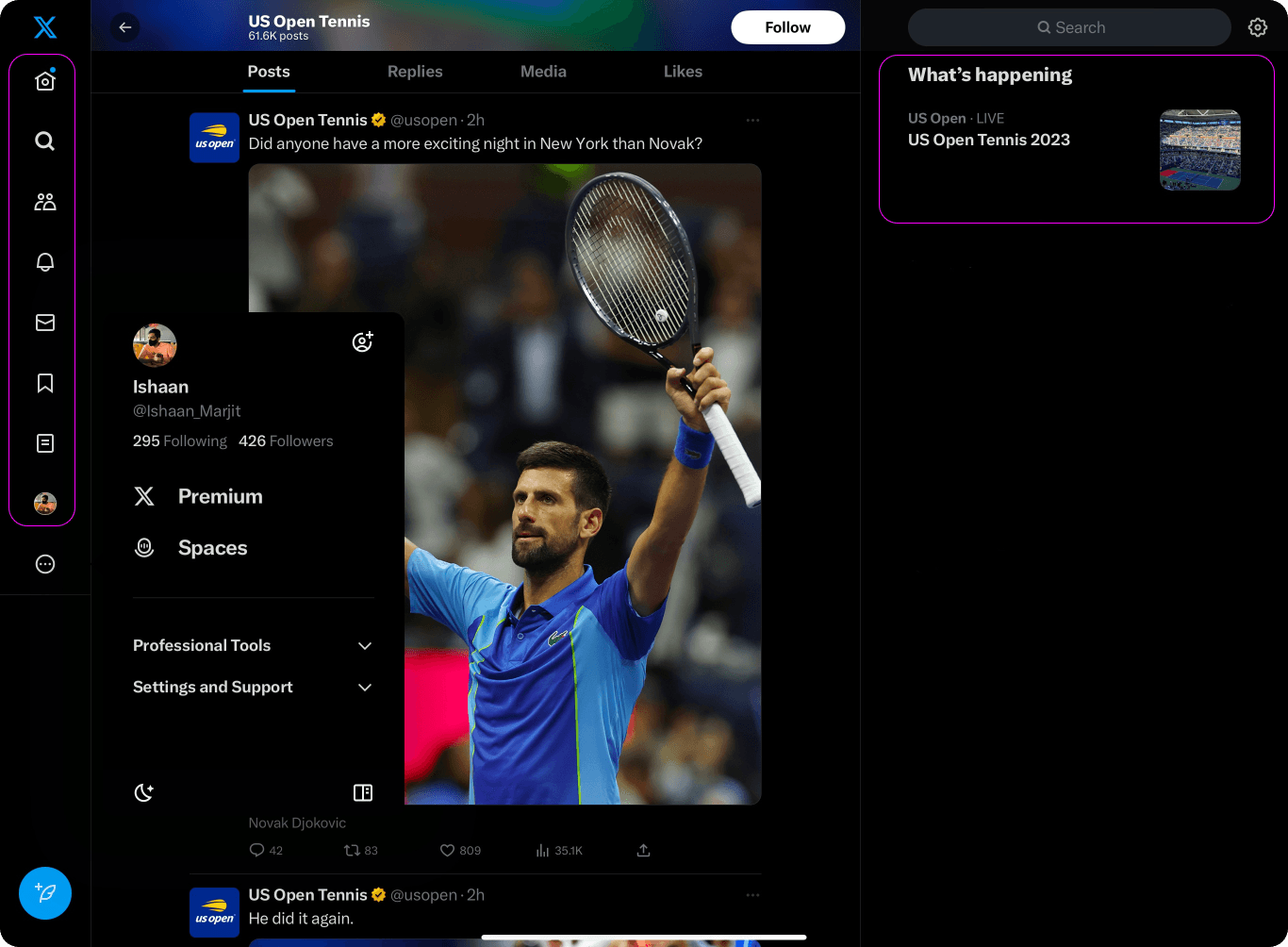Toggle dark mode moon icon
This screenshot has height=947, width=1288.
pyautogui.click(x=144, y=792)
